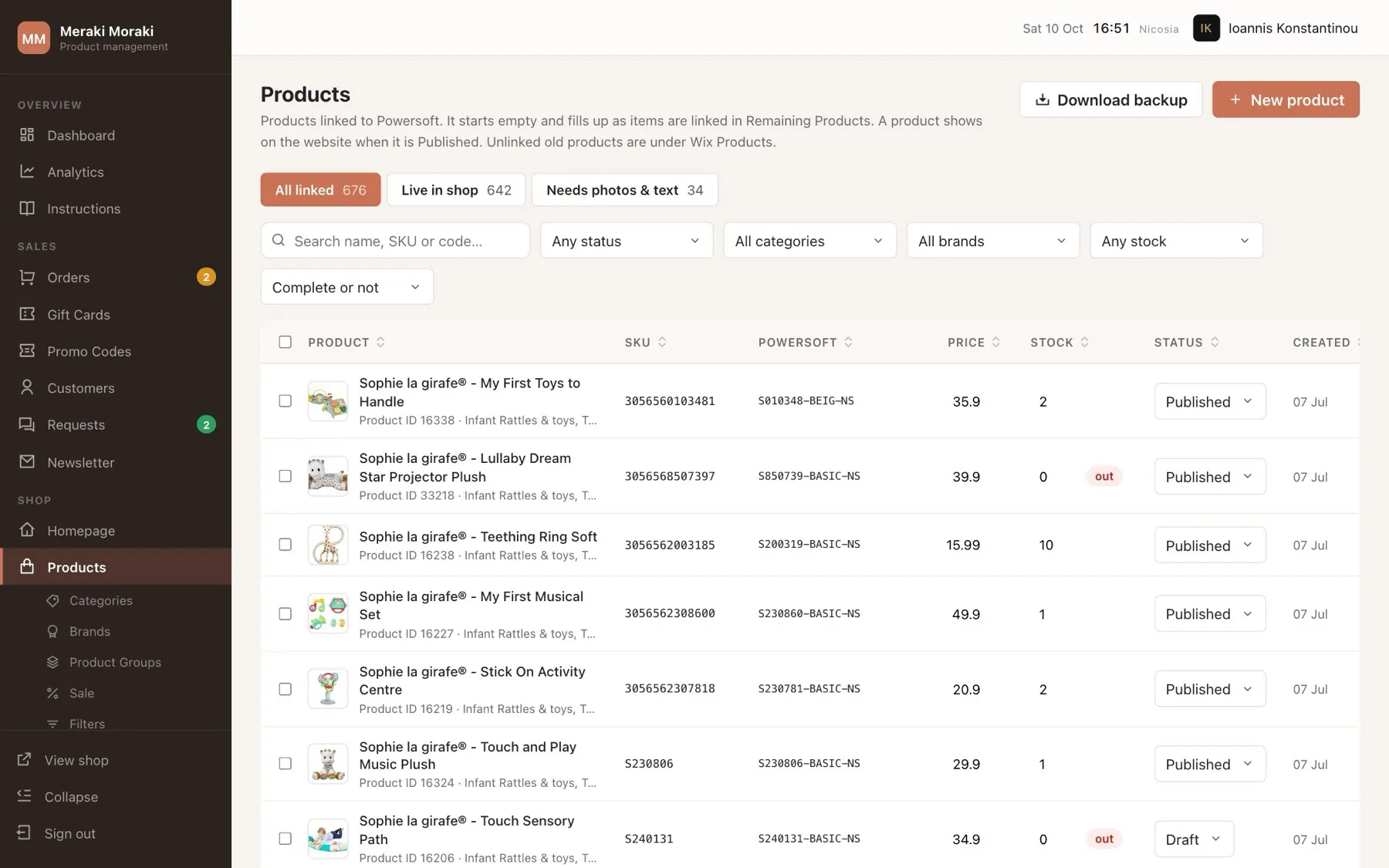Check the My First Toys to Handle row
1389x868 pixels.
(285, 401)
